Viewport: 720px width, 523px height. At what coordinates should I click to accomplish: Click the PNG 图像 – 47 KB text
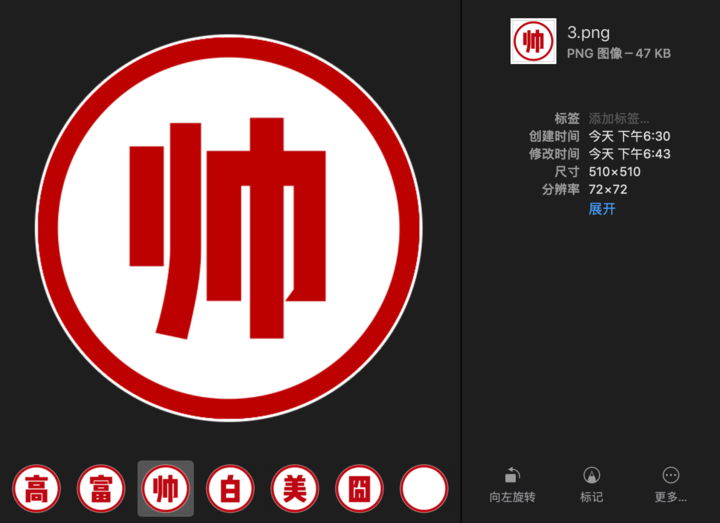(619, 53)
